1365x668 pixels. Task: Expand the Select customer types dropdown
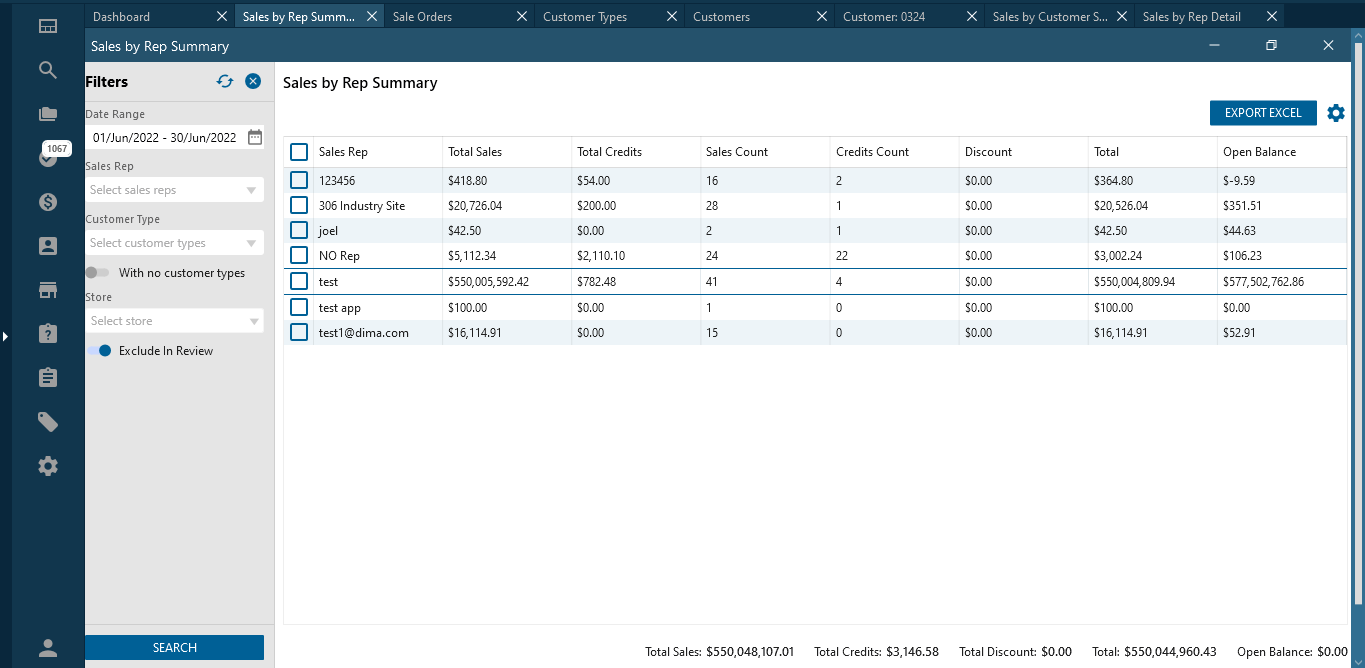174,243
